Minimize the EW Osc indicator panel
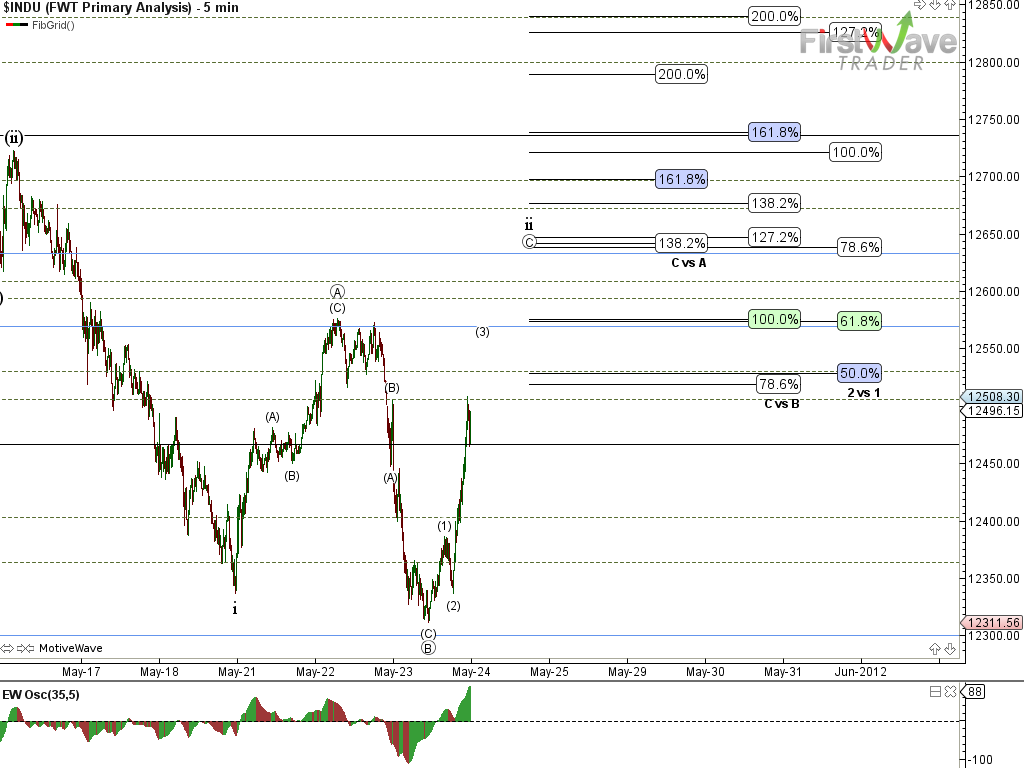1024x768 pixels. 935,692
